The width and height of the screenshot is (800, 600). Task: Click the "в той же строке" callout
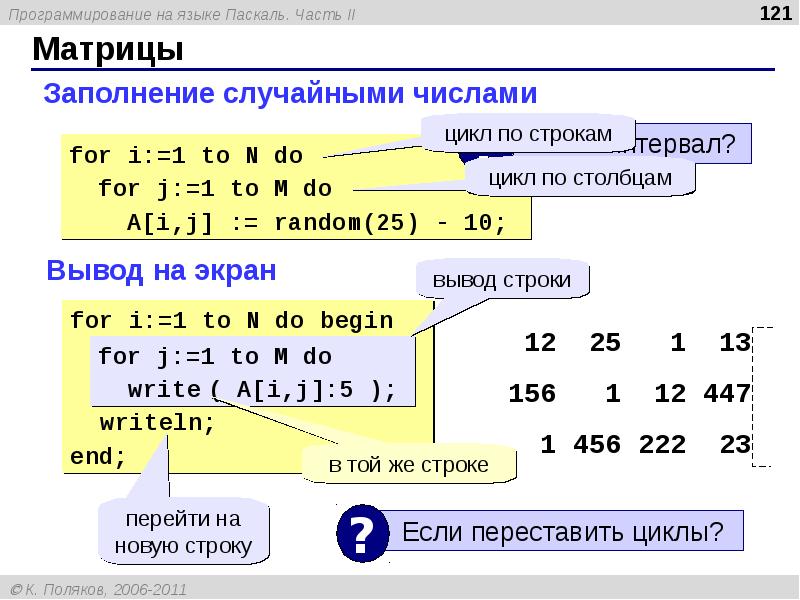click(410, 465)
